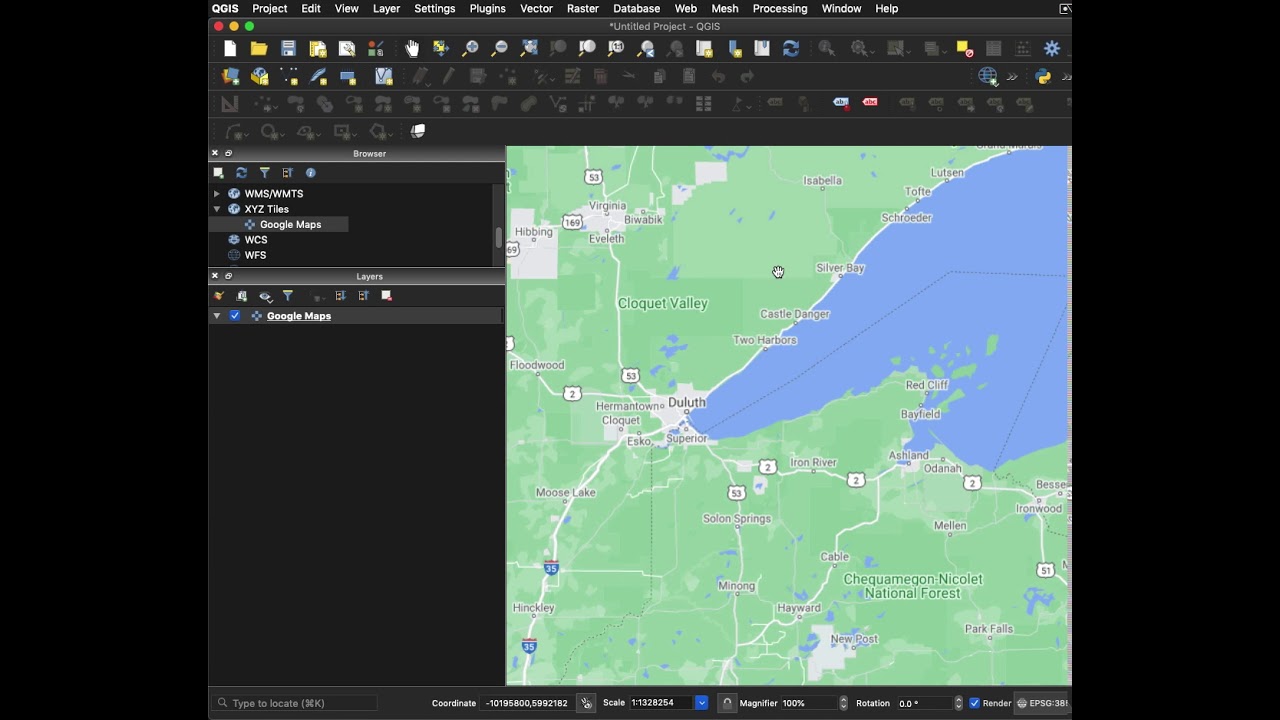Open the Style Manager icon
Image resolution: width=1280 pixels, height=720 pixels.
376,48
